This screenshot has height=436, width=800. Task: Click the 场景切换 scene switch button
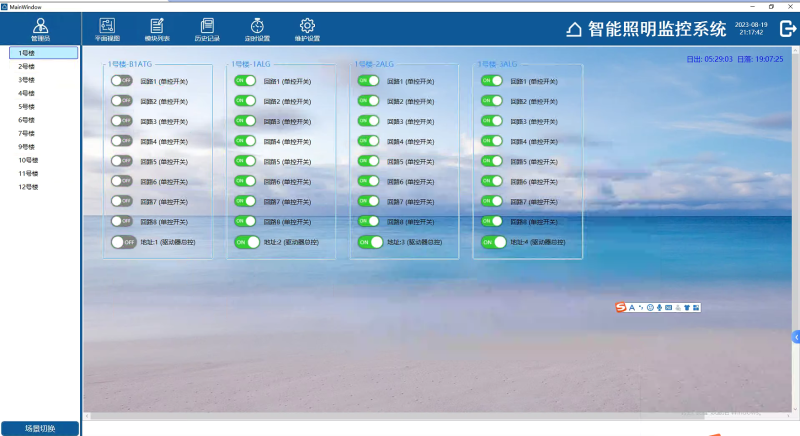coord(40,428)
